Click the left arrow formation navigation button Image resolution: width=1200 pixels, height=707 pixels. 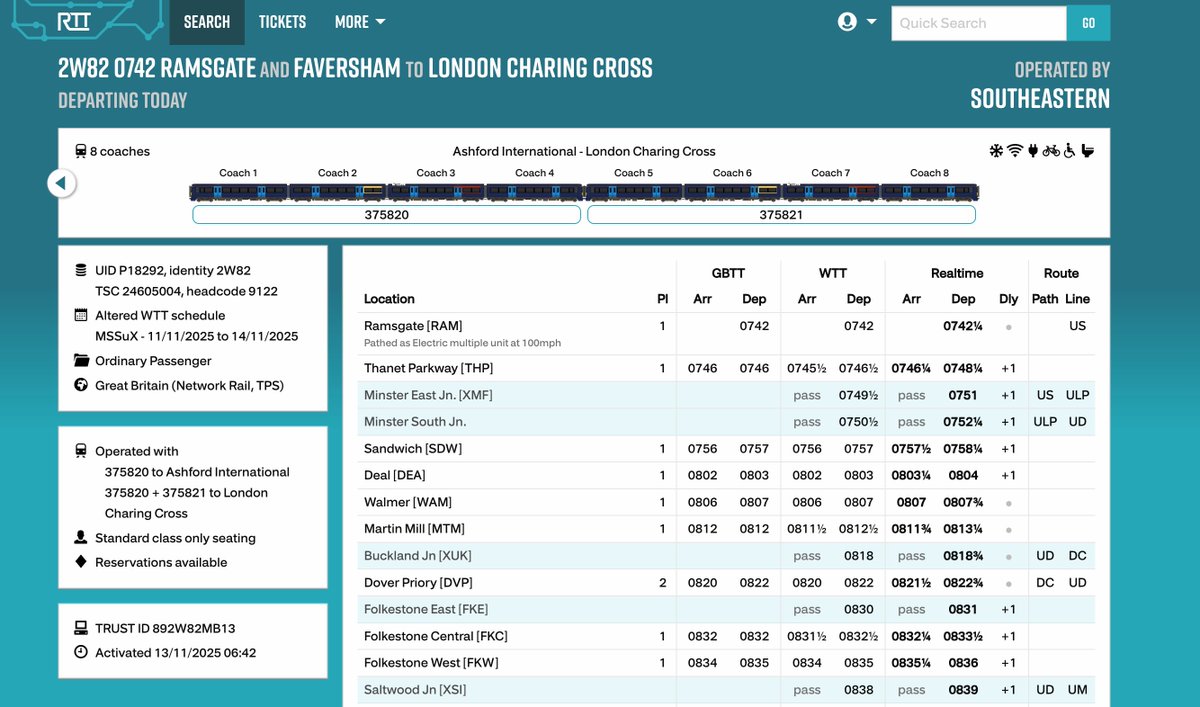click(x=61, y=183)
